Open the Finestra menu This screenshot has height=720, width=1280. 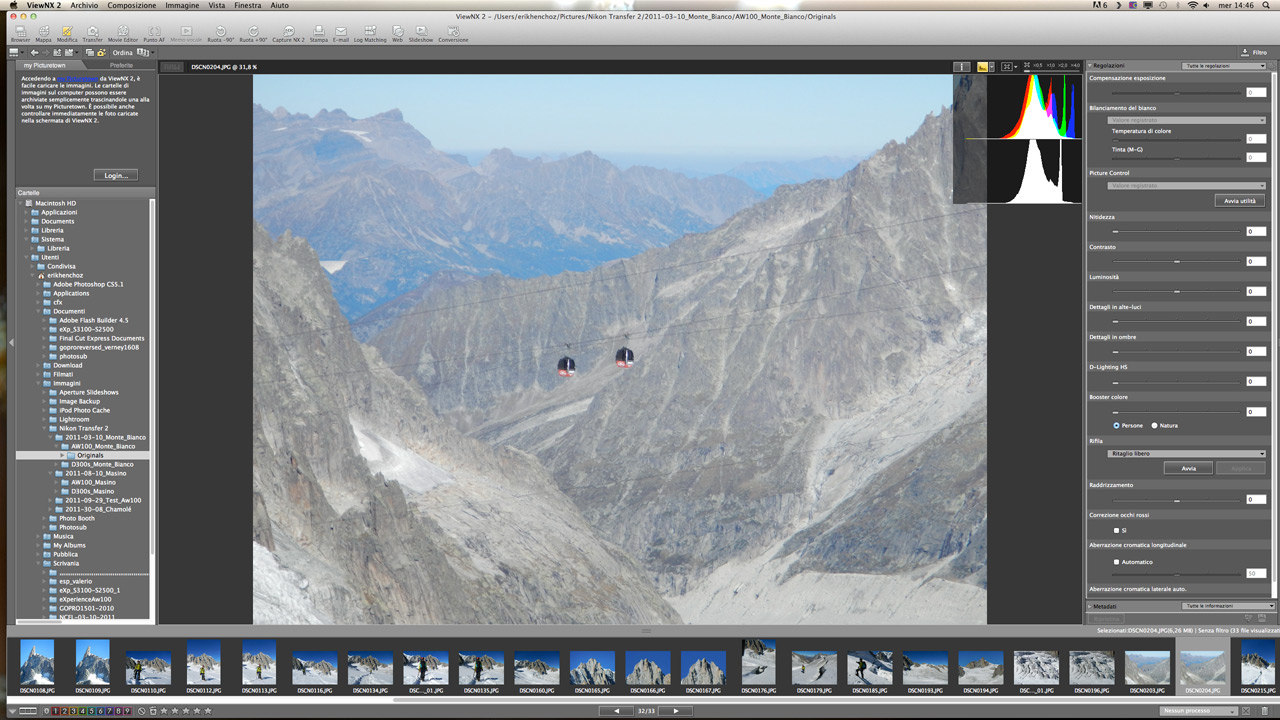(248, 5)
